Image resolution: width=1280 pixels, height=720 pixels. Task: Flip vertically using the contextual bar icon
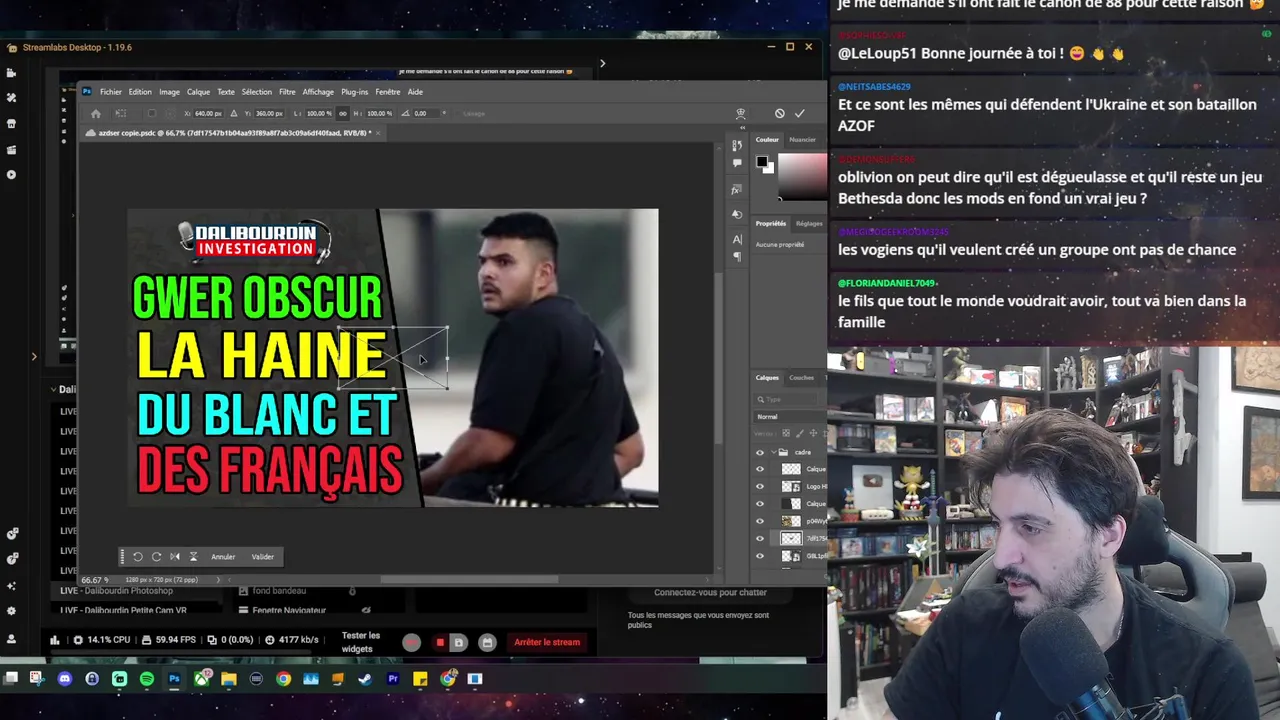pos(193,557)
